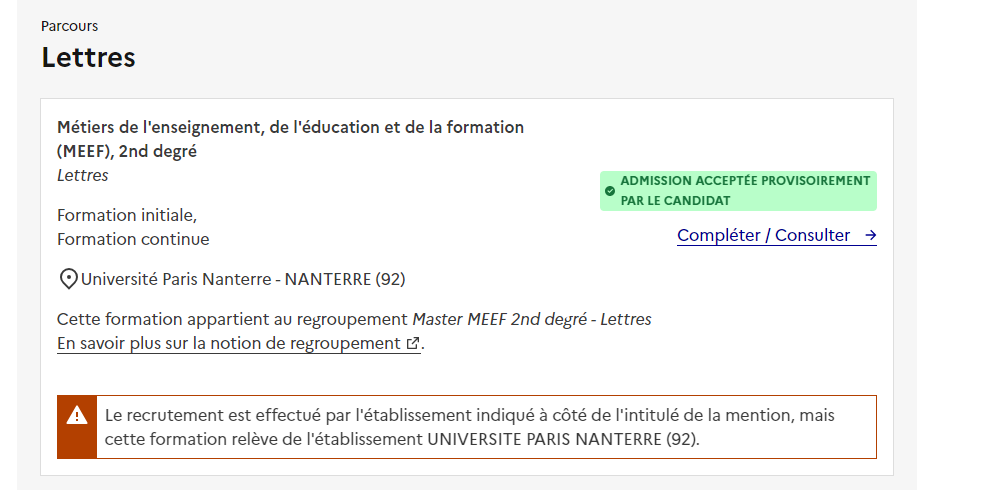998x490 pixels.
Task: Select the Lettres page heading
Action: pyautogui.click(x=88, y=57)
